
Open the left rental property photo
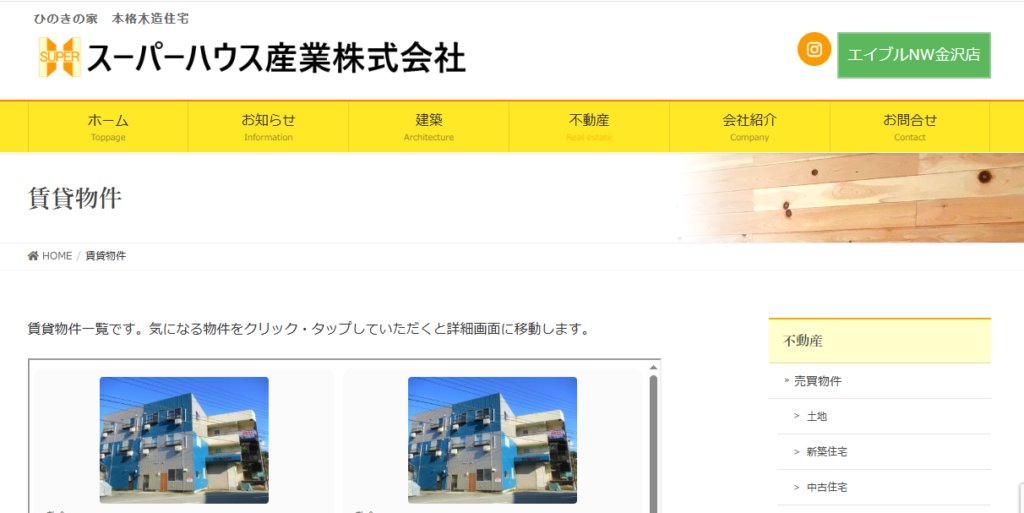coord(184,439)
